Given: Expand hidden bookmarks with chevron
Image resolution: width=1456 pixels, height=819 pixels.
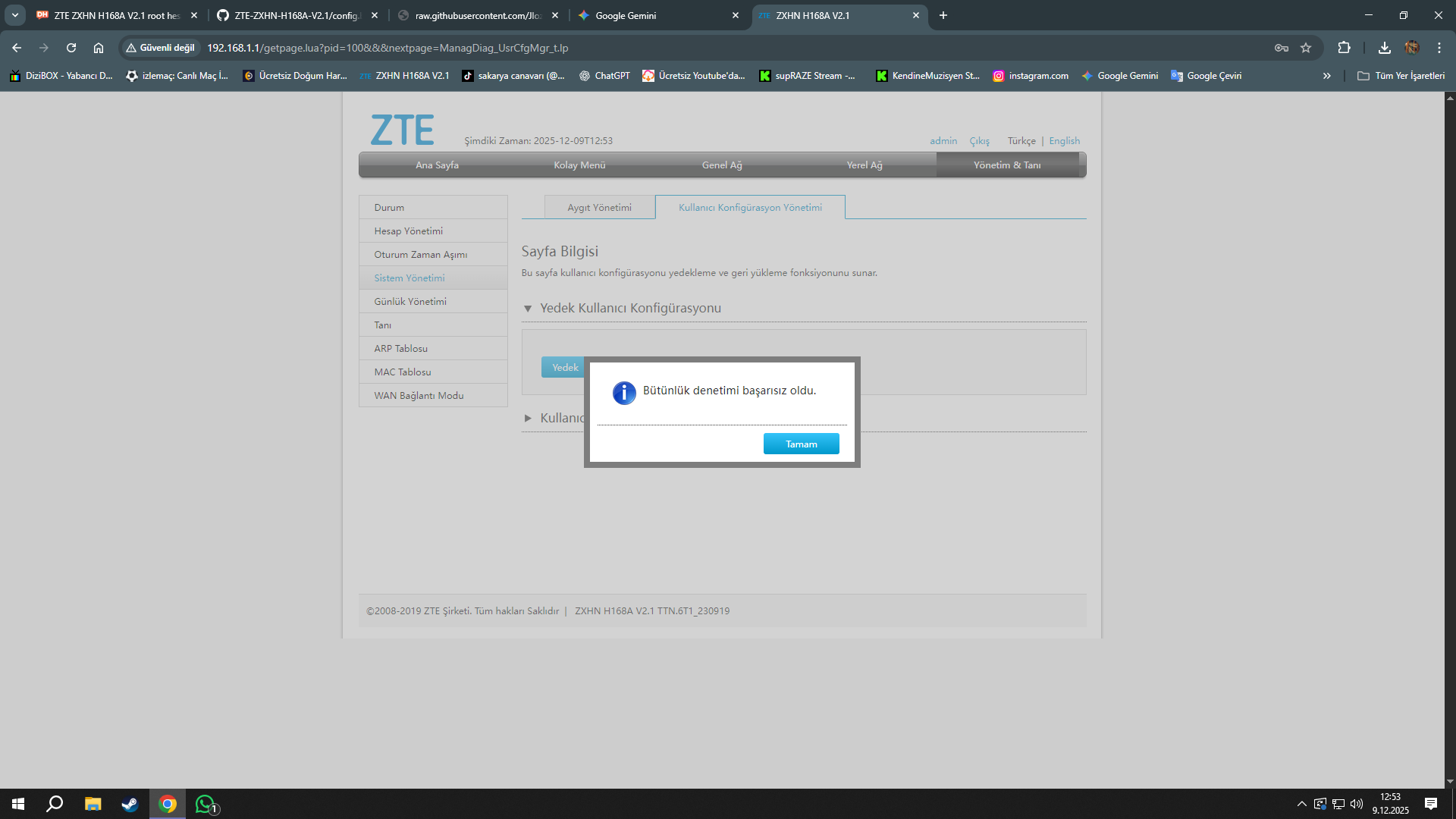Looking at the screenshot, I should point(1326,76).
